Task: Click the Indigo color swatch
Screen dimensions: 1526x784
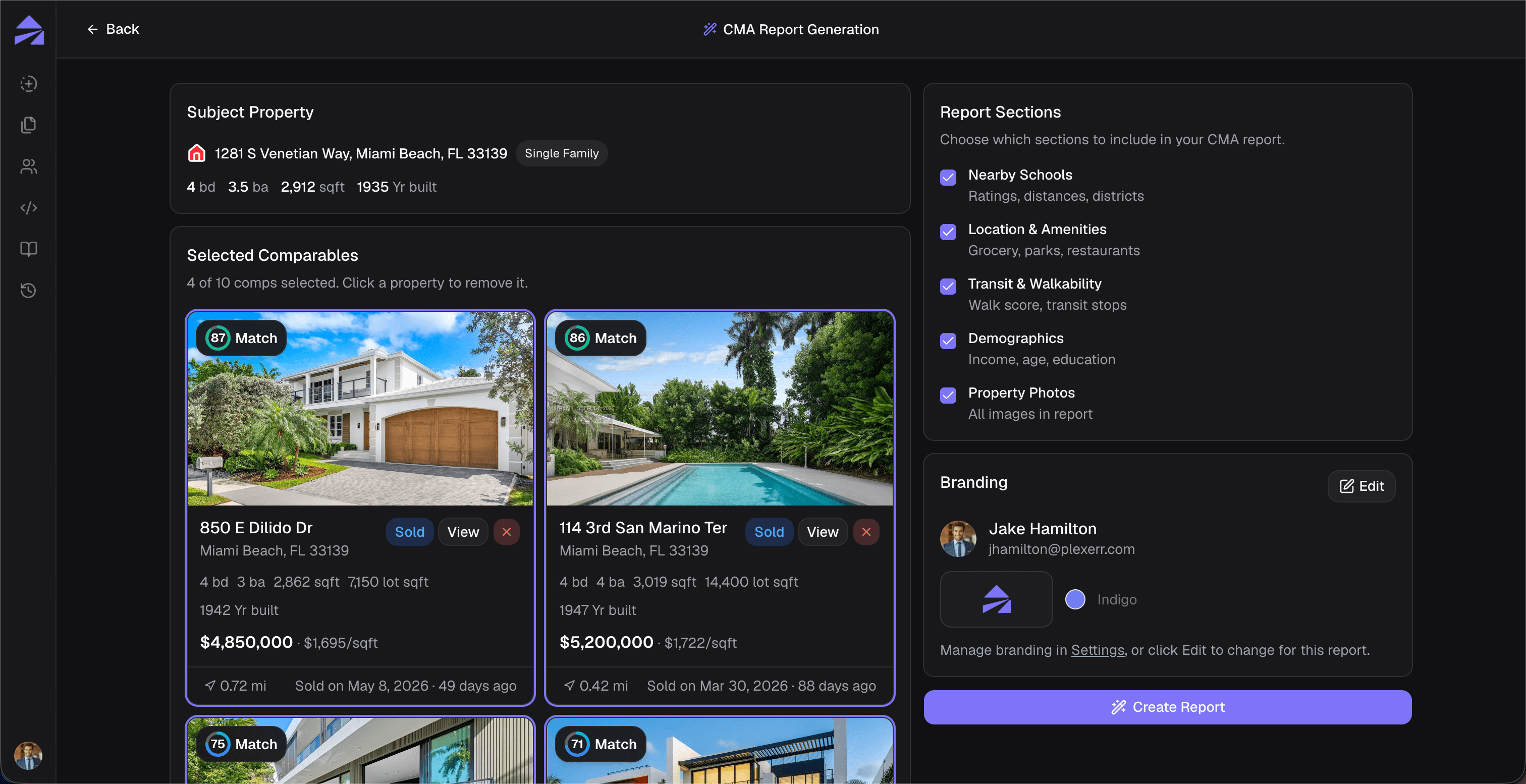Action: tap(1075, 599)
